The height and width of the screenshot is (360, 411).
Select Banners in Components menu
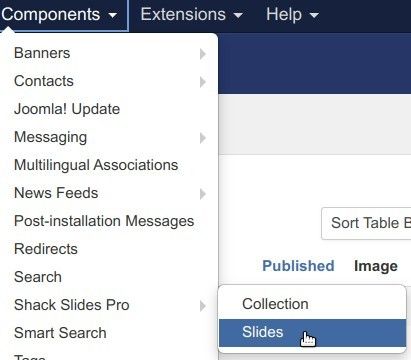point(109,53)
